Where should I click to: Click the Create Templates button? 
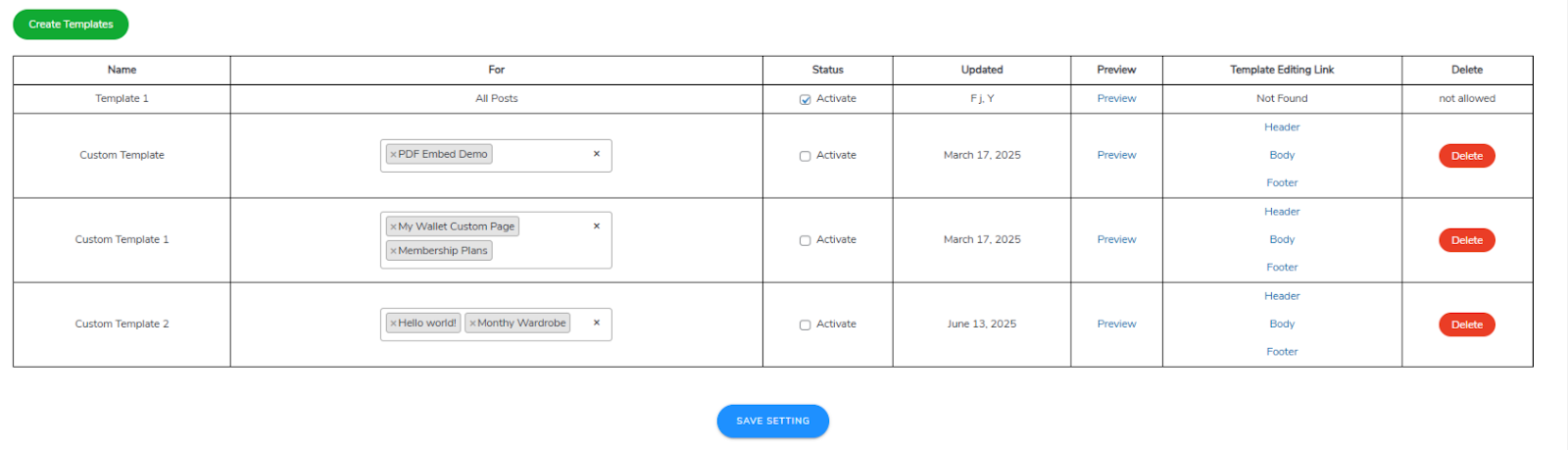point(71,25)
